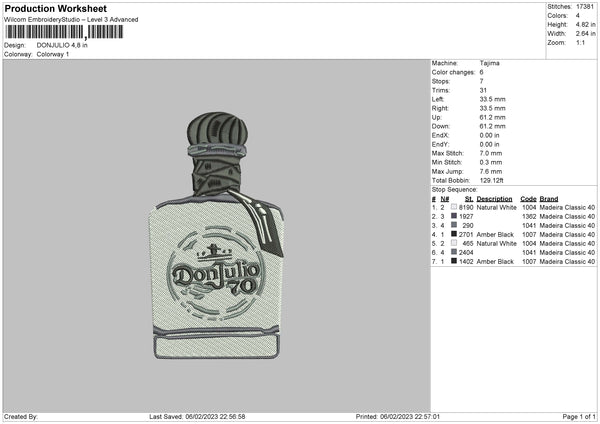The width and height of the screenshot is (600, 424).
Task: Click the 'Code' column header
Action: 528,199
